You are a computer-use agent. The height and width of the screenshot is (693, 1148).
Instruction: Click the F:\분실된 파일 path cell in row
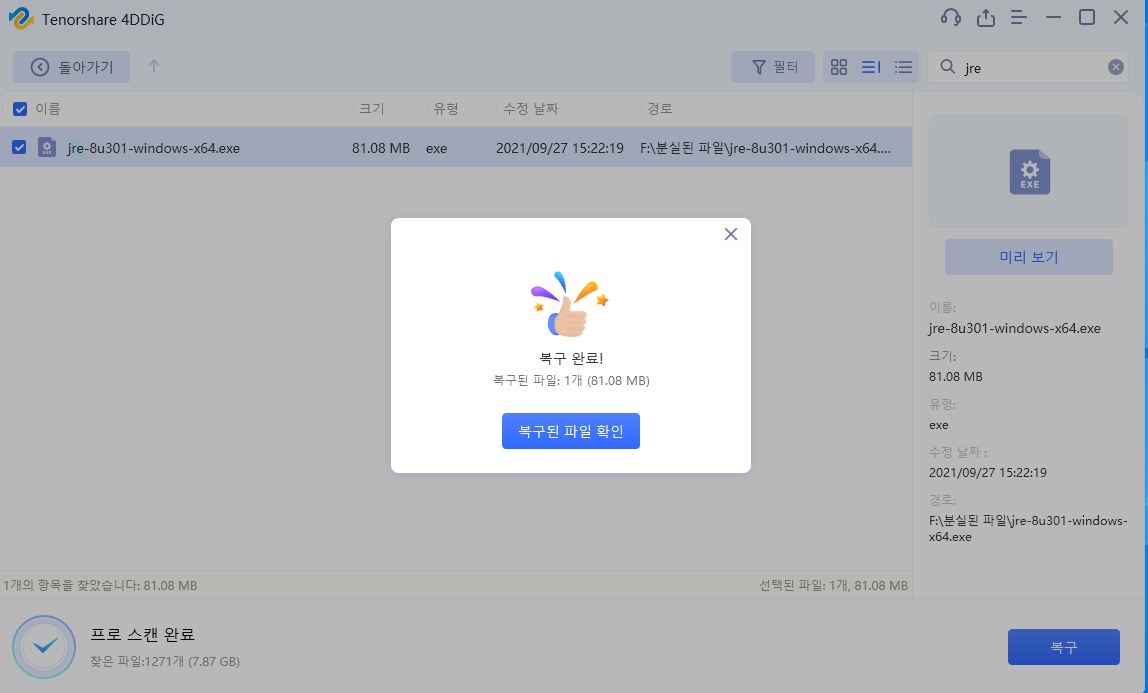765,148
